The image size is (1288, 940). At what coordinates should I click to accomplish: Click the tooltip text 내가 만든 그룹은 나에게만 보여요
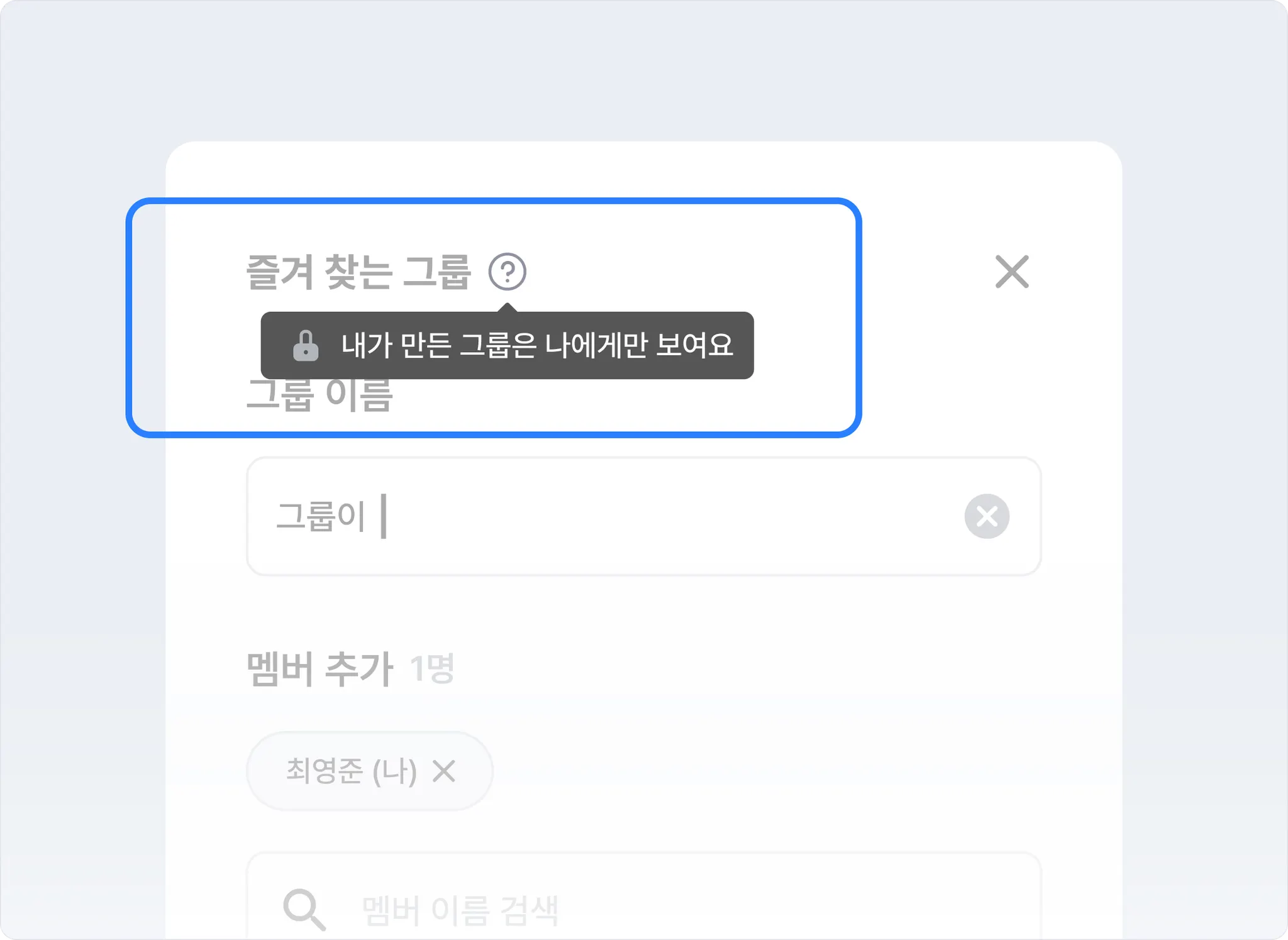pos(536,345)
